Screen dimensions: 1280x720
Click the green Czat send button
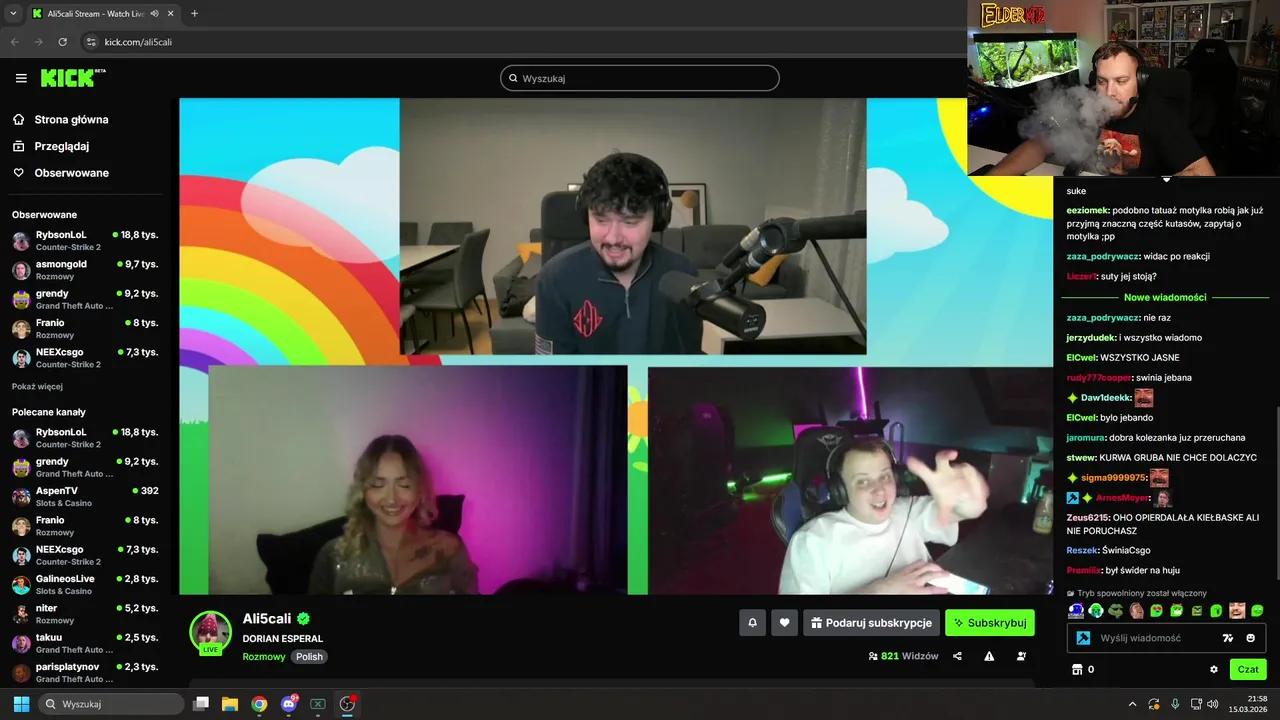point(1248,669)
